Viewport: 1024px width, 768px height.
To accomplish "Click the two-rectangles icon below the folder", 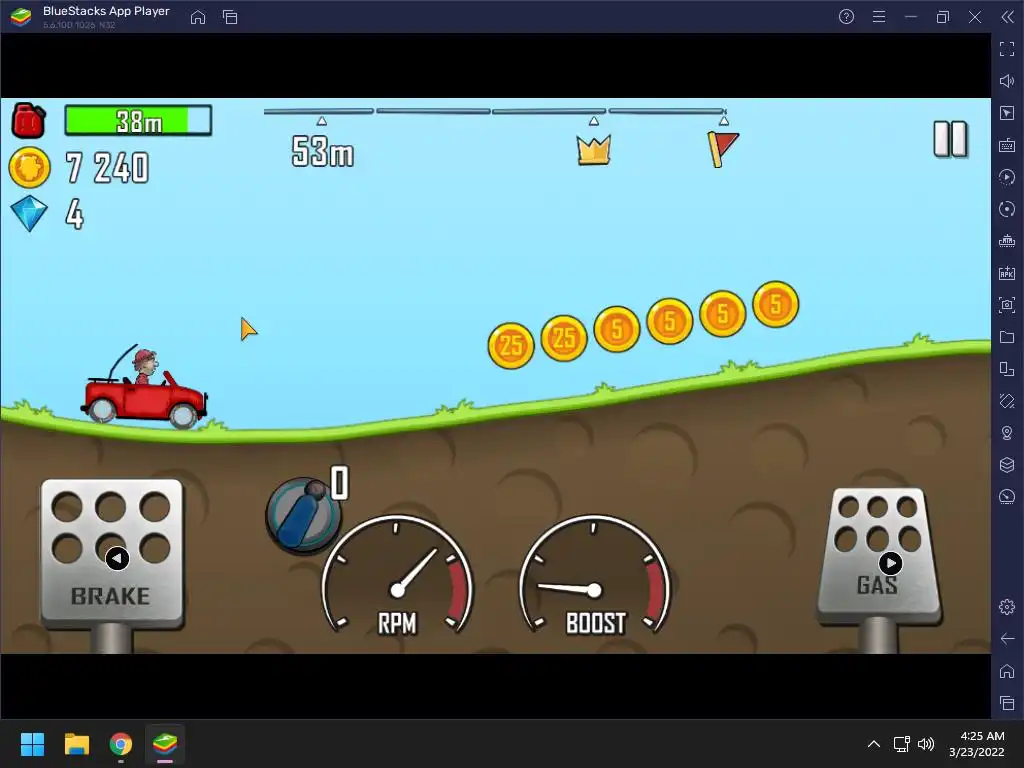I will [1007, 369].
